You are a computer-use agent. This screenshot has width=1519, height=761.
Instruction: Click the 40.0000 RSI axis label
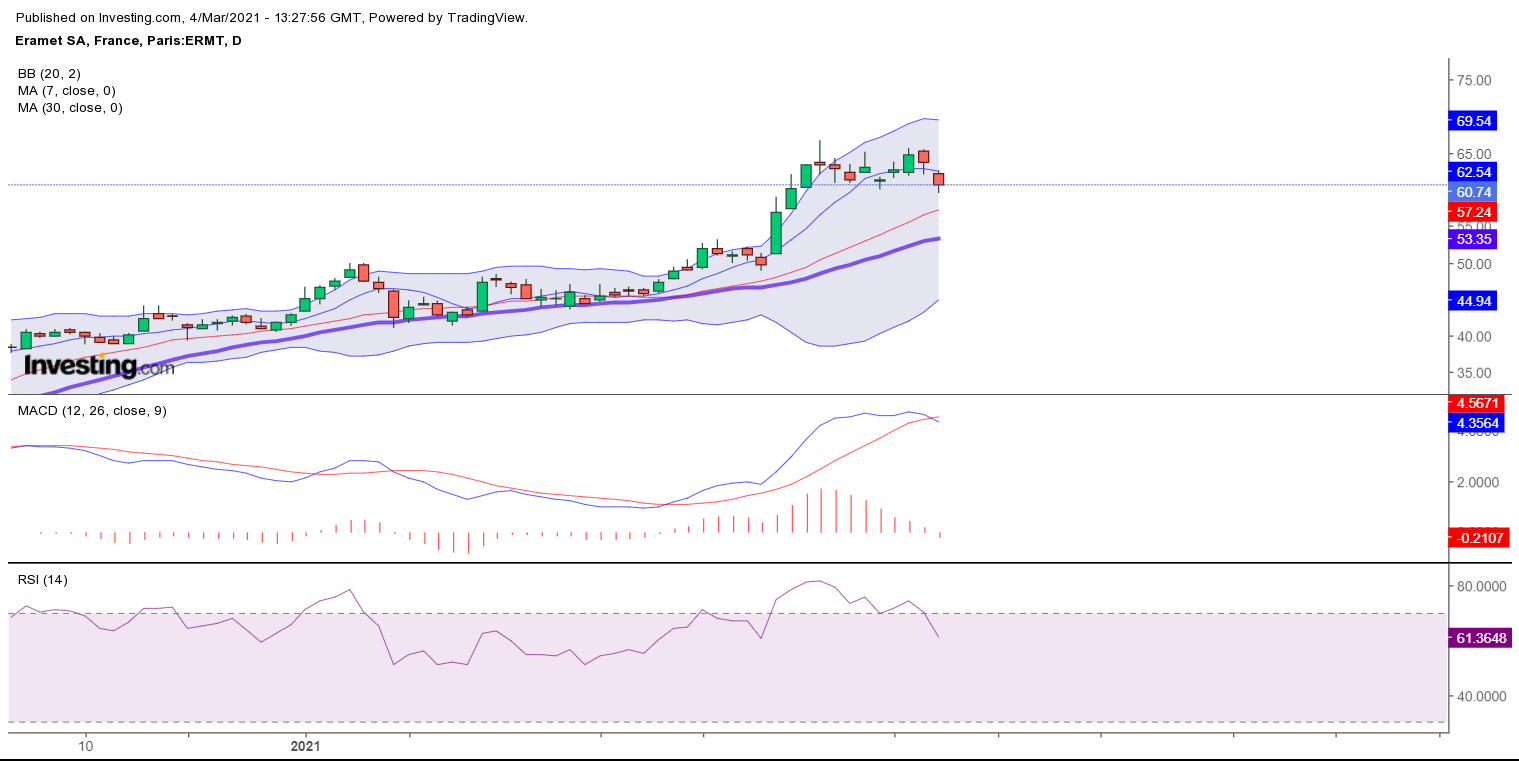(1480, 696)
